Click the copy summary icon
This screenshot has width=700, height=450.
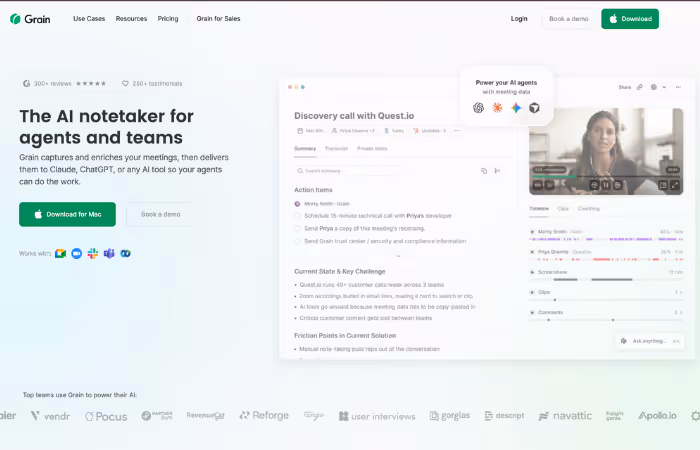coord(484,171)
